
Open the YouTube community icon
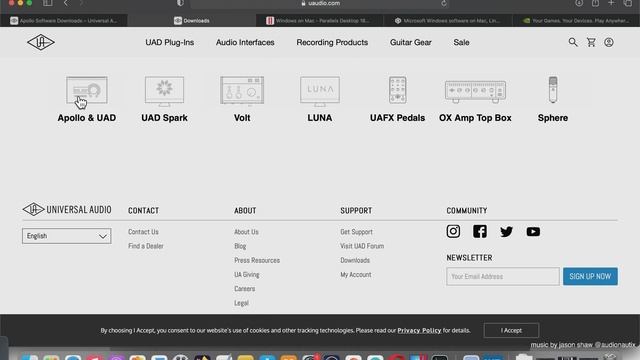533,232
